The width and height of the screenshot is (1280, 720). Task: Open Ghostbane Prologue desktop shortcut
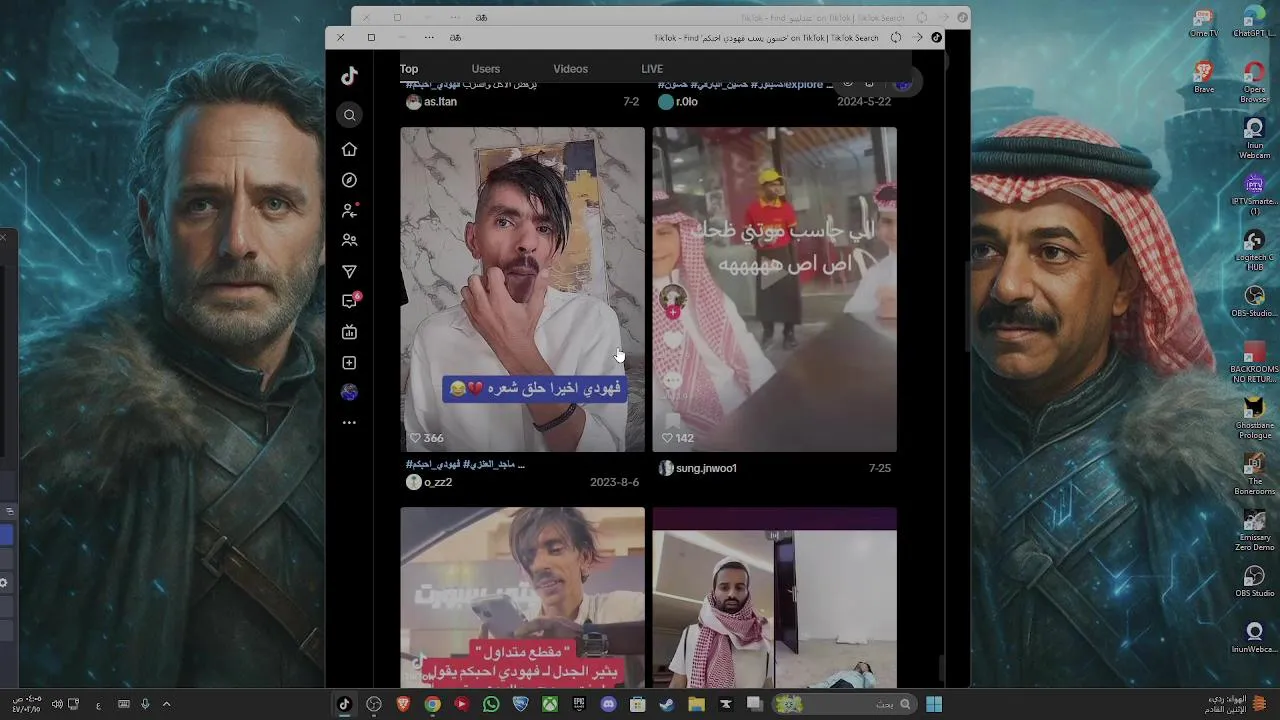tap(1254, 418)
